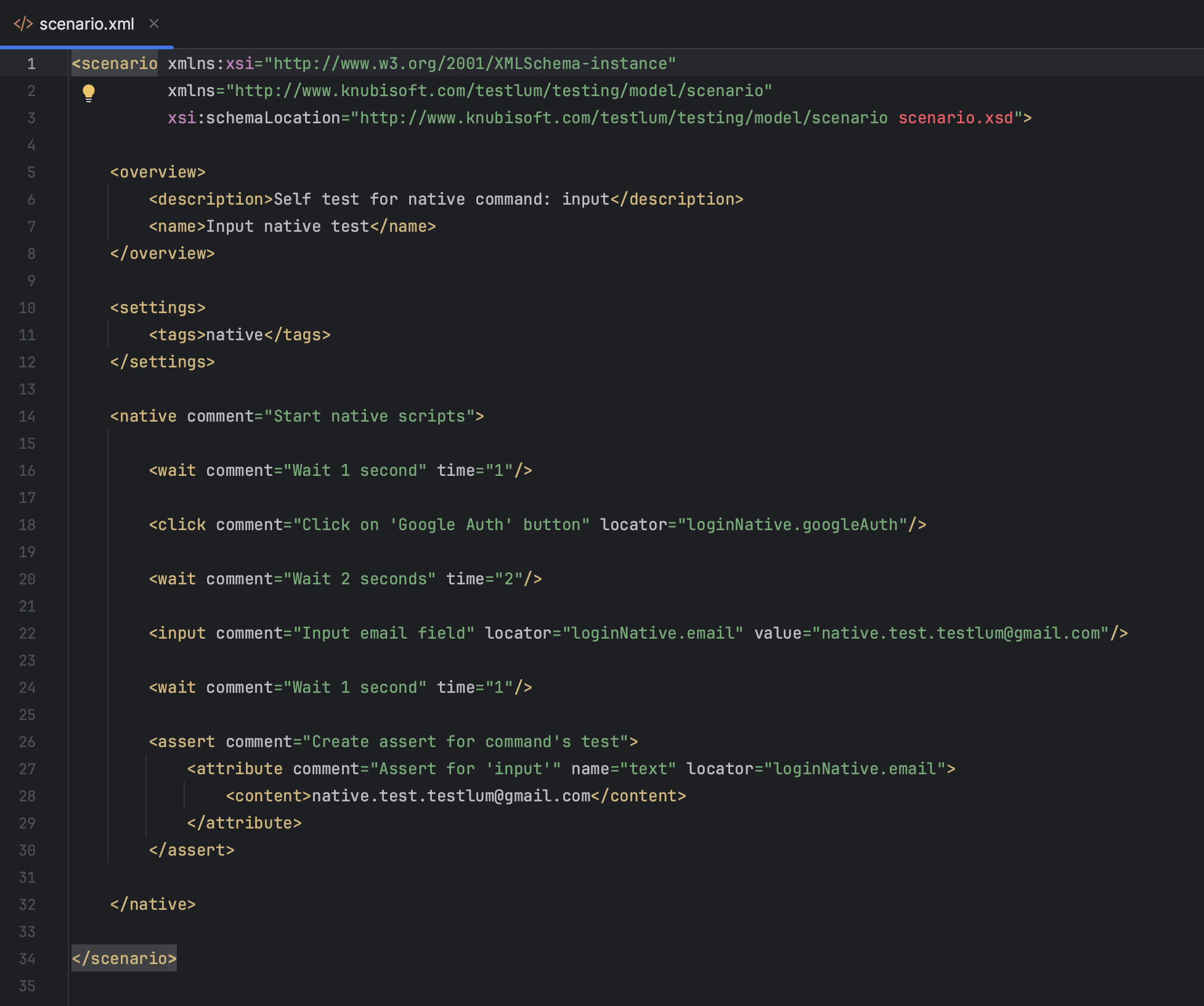
Task: Click the XML file icon in tab
Action: (23, 24)
